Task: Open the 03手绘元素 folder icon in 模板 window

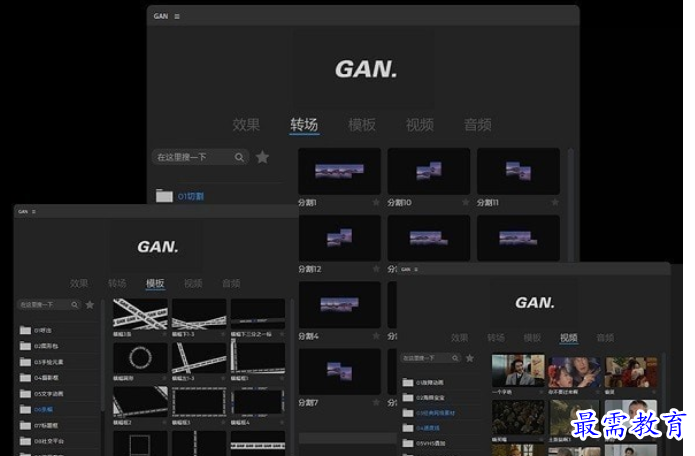Action: [25, 362]
